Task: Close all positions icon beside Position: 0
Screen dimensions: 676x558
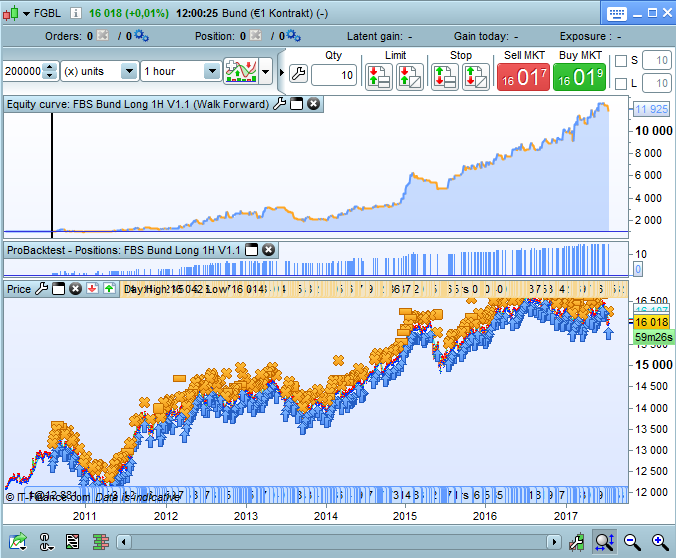Action: pos(256,35)
